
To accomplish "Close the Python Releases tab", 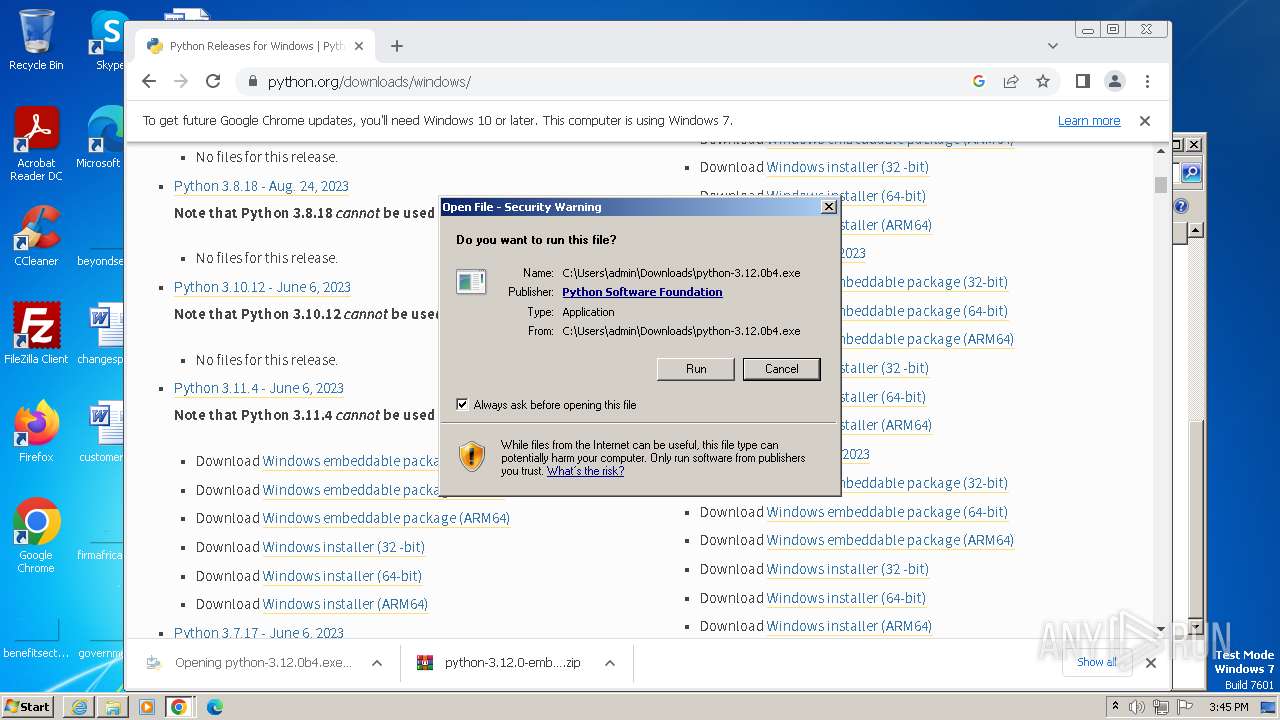I will tap(359, 46).
